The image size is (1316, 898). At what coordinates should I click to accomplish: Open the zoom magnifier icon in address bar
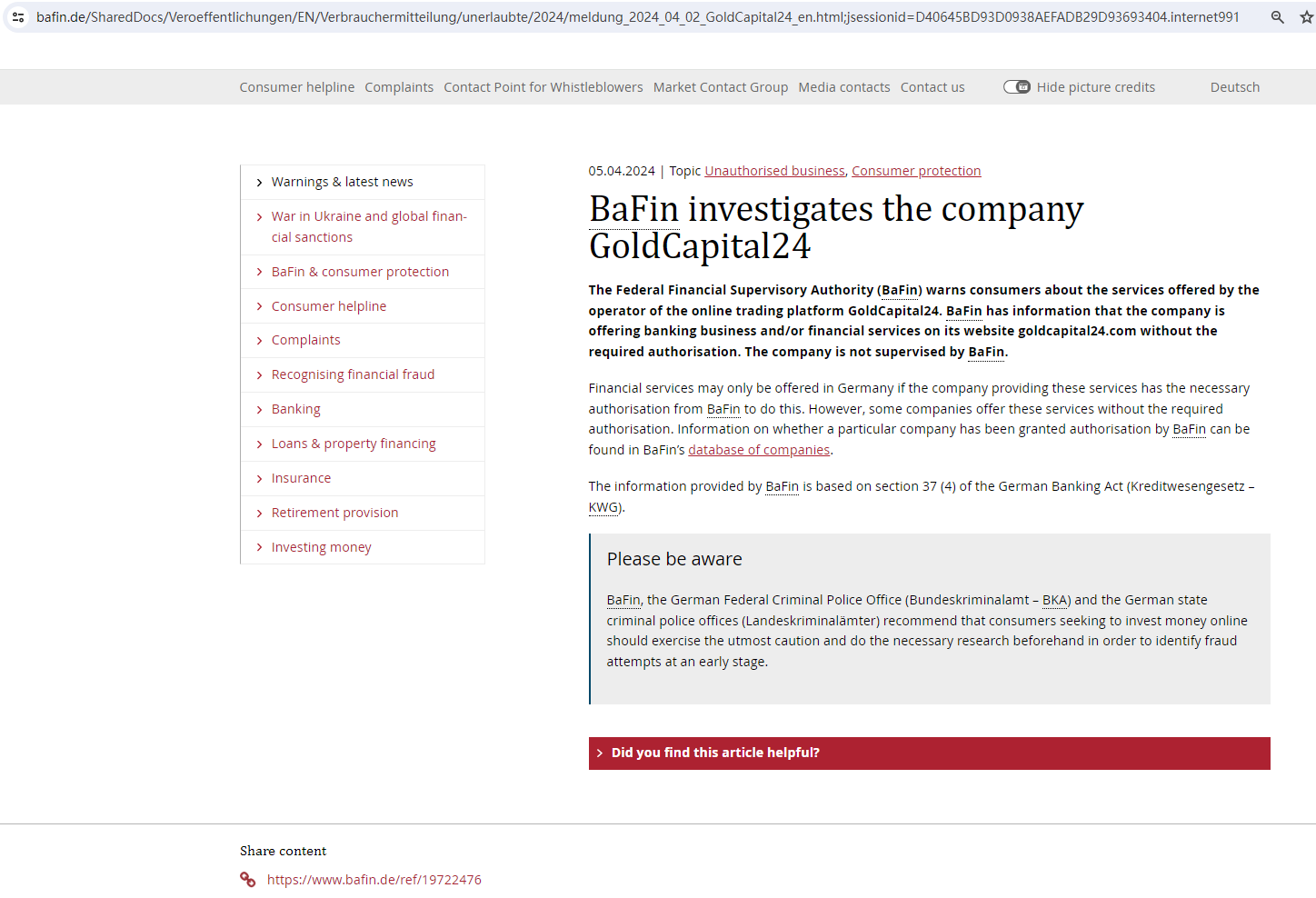coord(1277,17)
